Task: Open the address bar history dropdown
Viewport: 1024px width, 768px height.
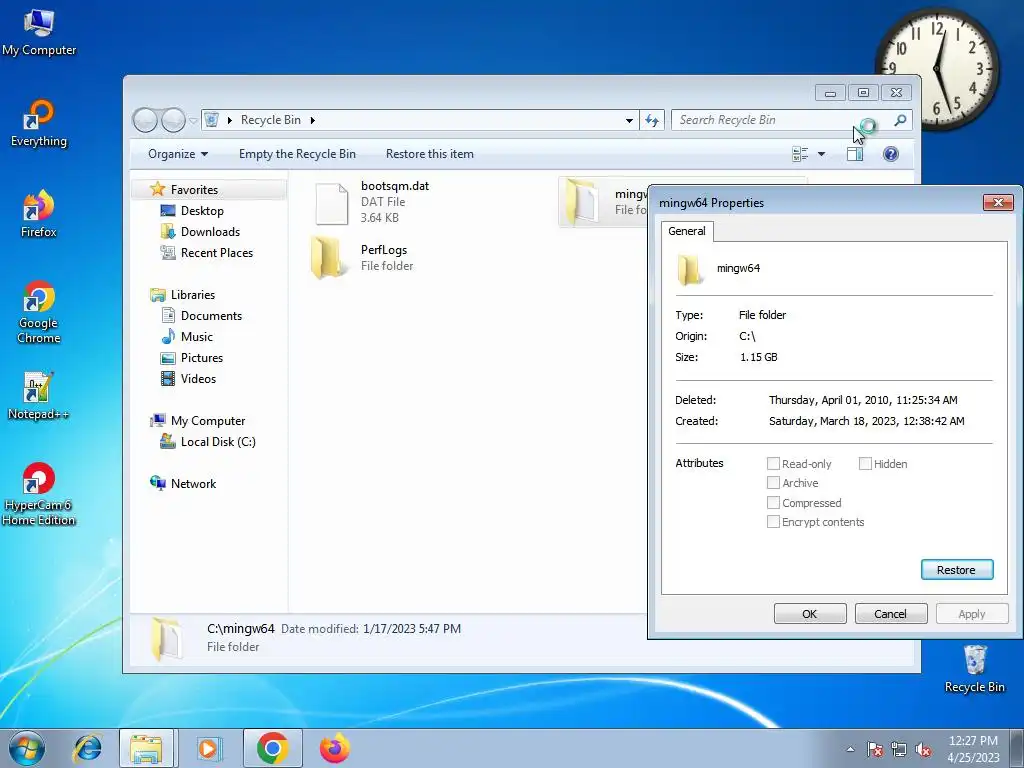Action: [x=629, y=120]
